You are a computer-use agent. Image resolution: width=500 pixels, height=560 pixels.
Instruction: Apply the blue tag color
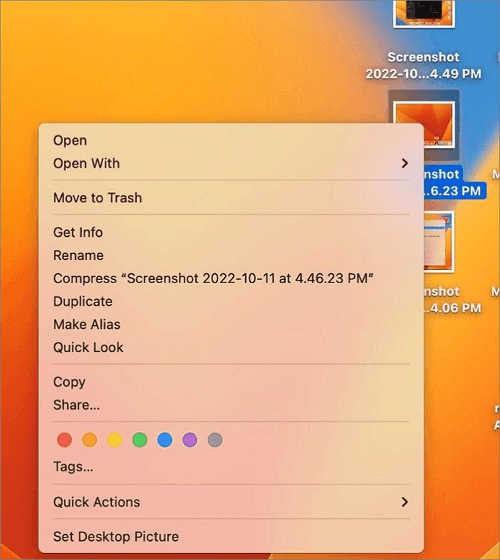(x=165, y=440)
